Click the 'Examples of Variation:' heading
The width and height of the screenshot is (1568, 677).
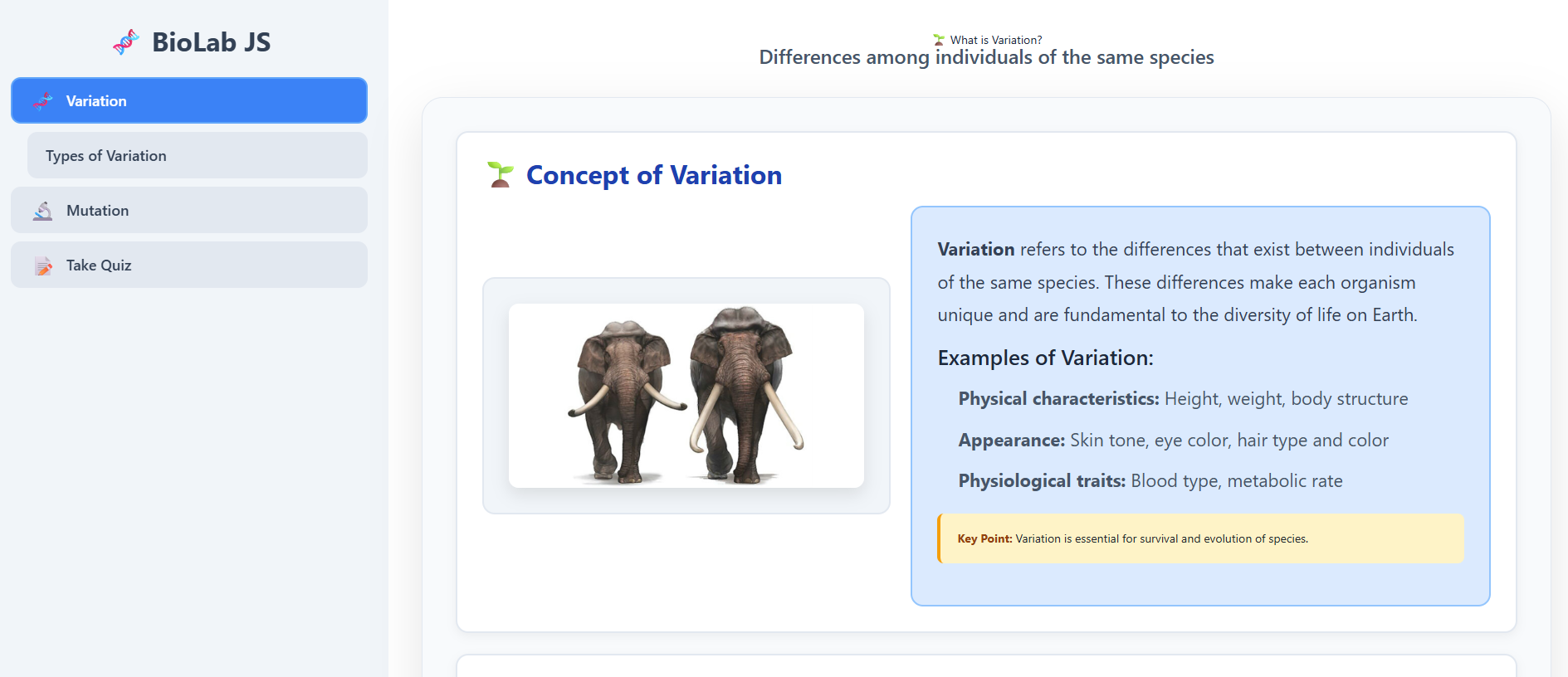pyautogui.click(x=1046, y=358)
